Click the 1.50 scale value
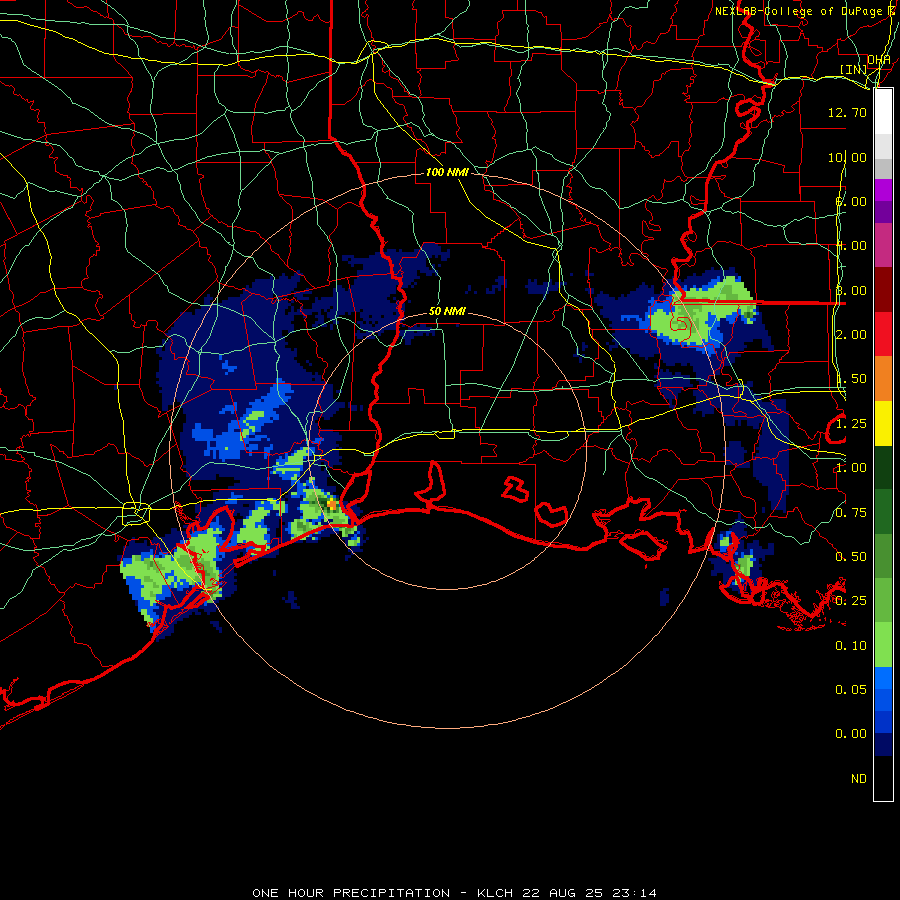 pyautogui.click(x=851, y=379)
